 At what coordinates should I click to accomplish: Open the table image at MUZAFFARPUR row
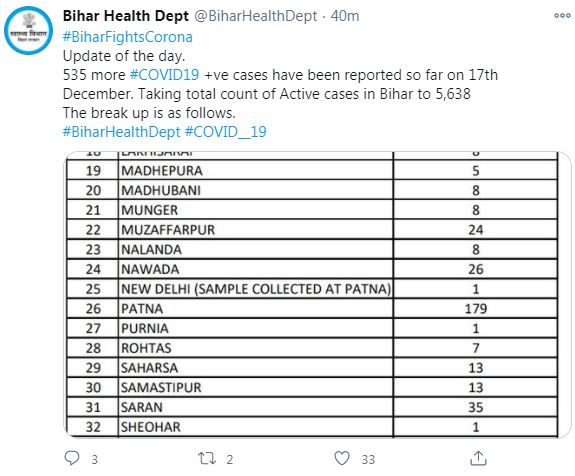312,230
